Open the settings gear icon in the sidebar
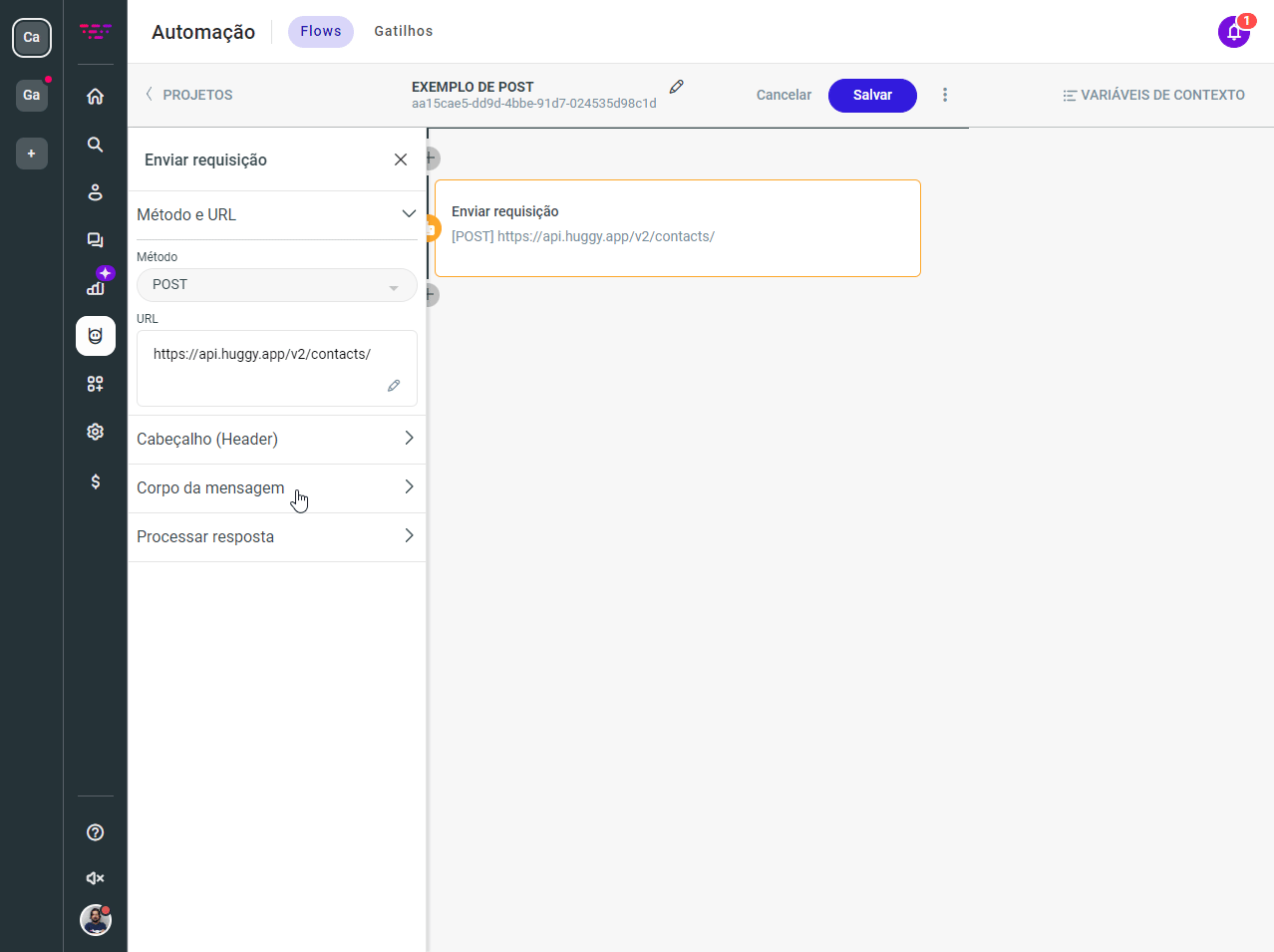The width and height of the screenshot is (1274, 952). (95, 432)
